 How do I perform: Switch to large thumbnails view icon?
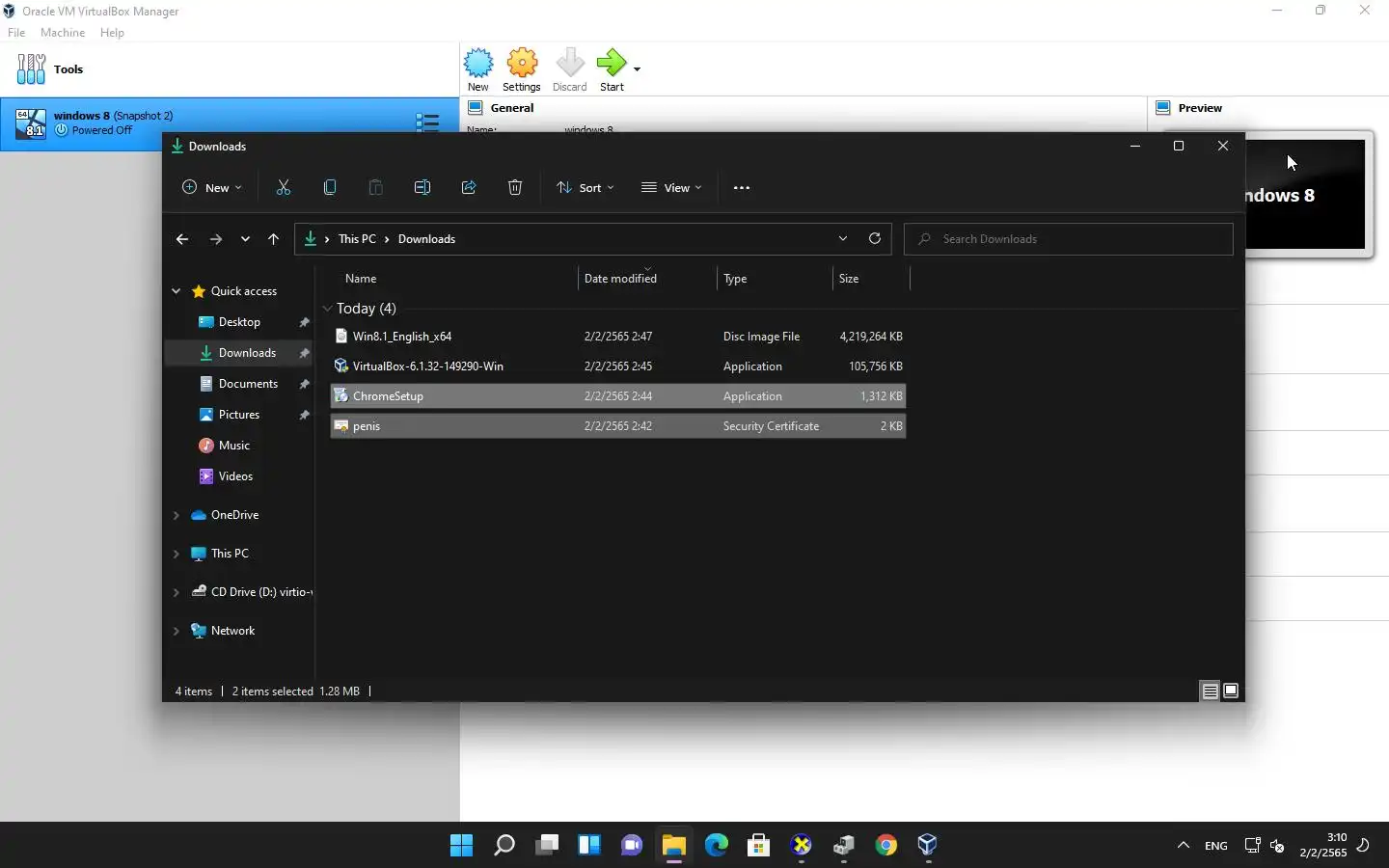(1231, 691)
